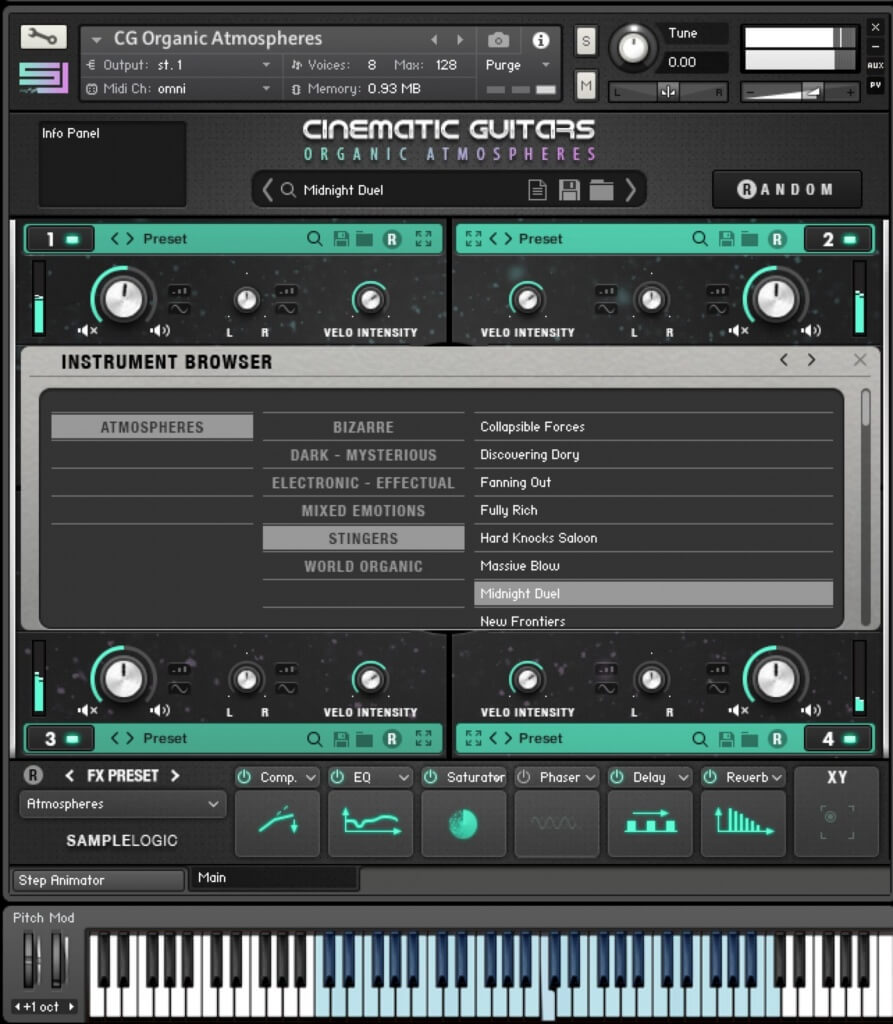Toggle the Saturator power button
Image resolution: width=893 pixels, height=1024 pixels.
tap(430, 777)
